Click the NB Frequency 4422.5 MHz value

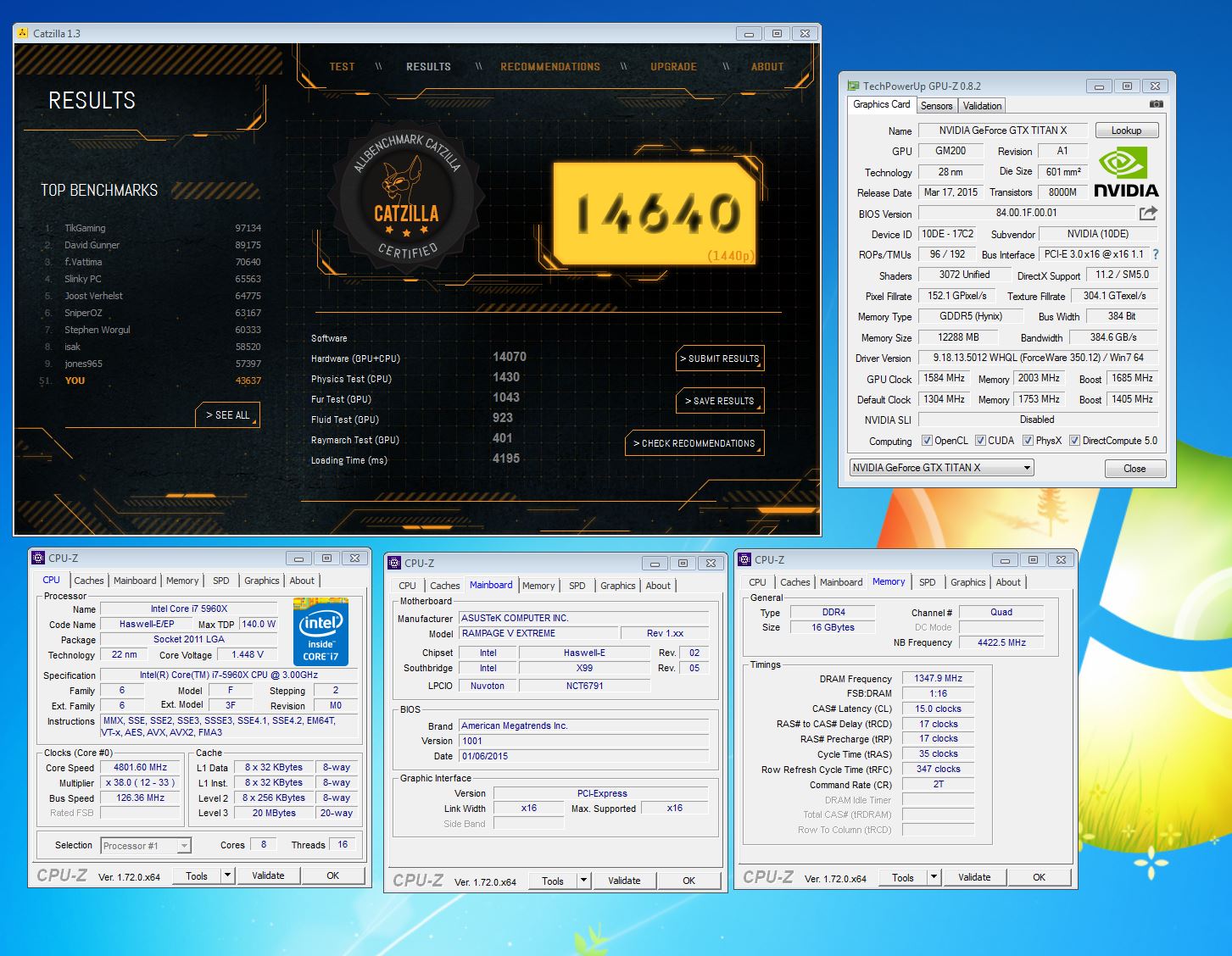pyautogui.click(x=1001, y=642)
